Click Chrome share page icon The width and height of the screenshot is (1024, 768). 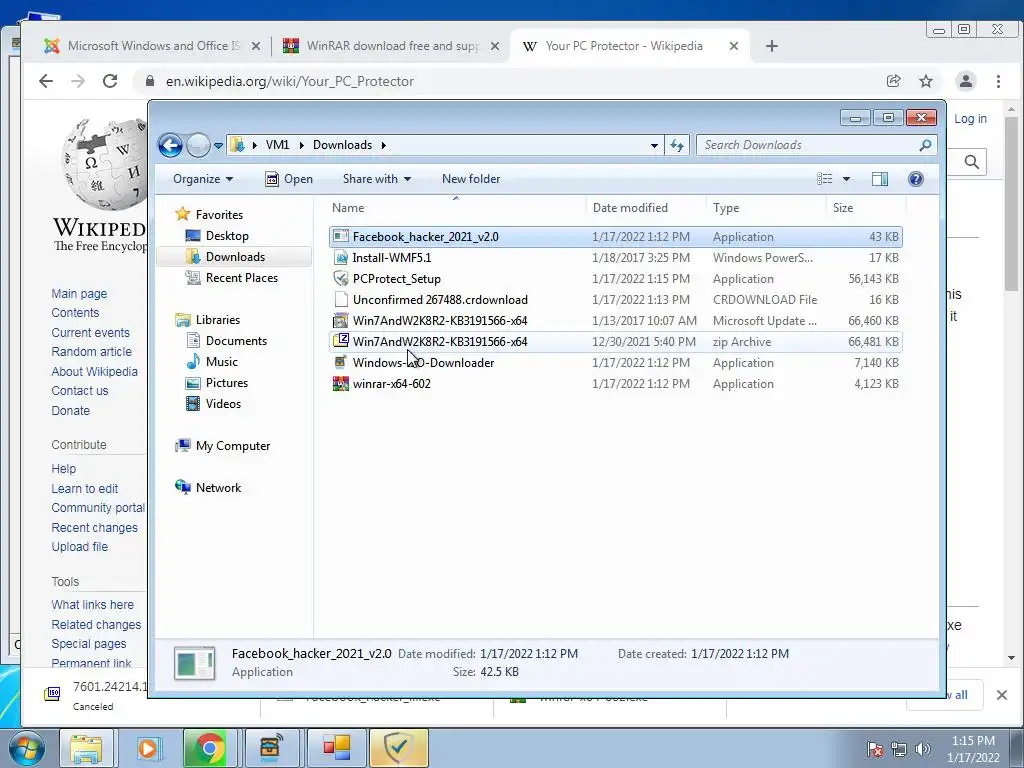point(893,81)
